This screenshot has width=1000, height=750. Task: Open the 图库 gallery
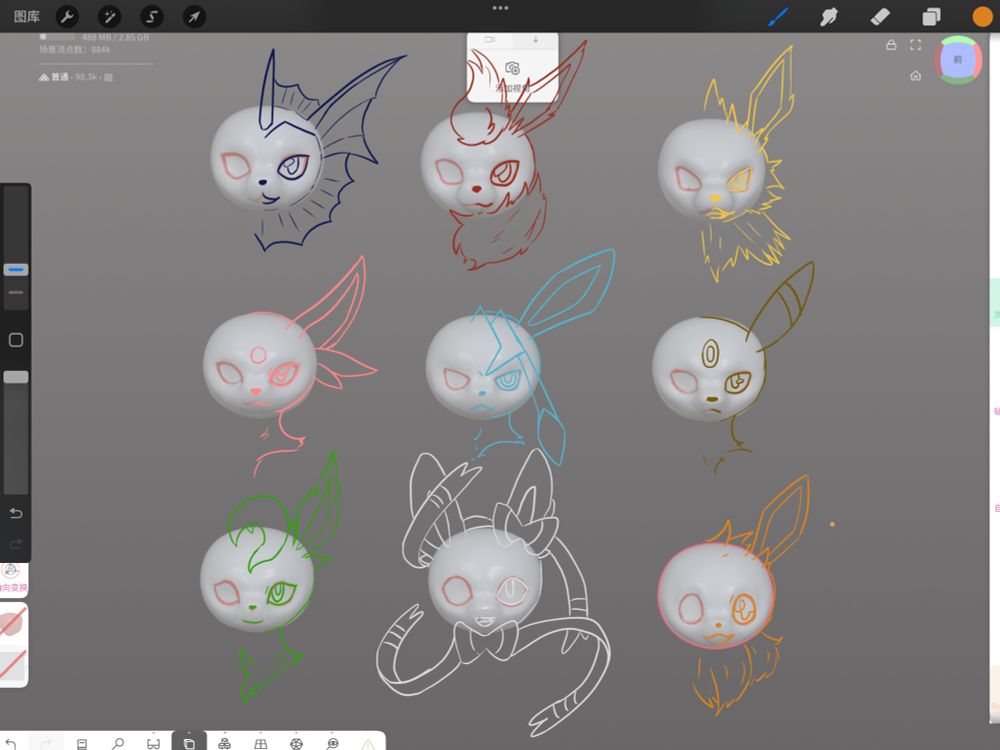point(27,17)
